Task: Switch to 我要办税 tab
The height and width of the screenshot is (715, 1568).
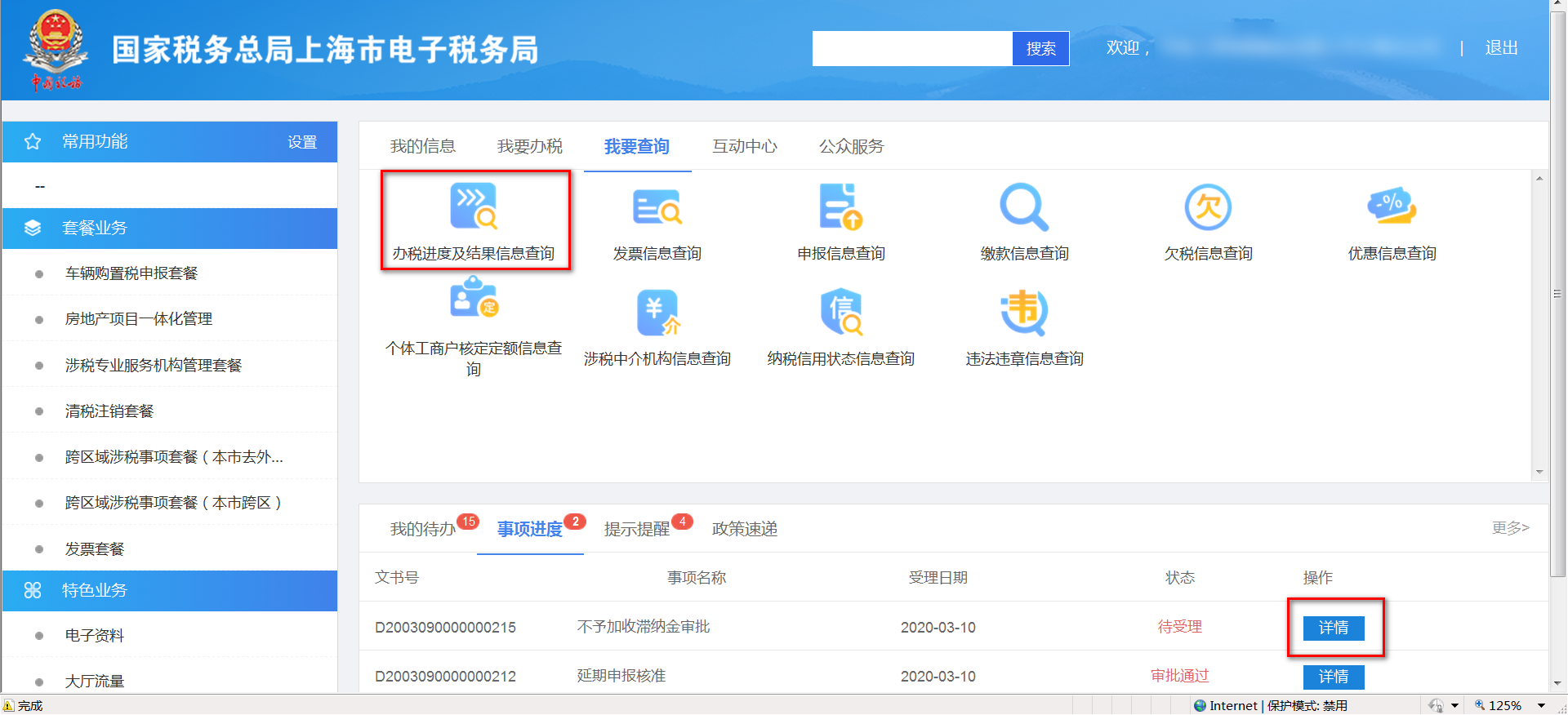Action: [x=530, y=146]
